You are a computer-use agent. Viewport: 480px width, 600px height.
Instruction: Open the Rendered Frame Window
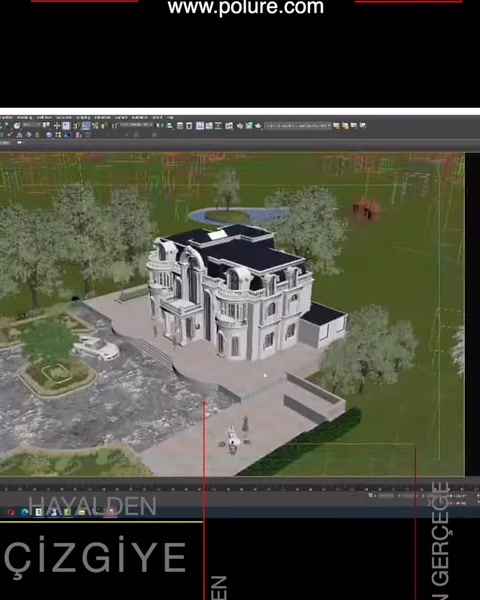pyautogui.click(x=249, y=126)
